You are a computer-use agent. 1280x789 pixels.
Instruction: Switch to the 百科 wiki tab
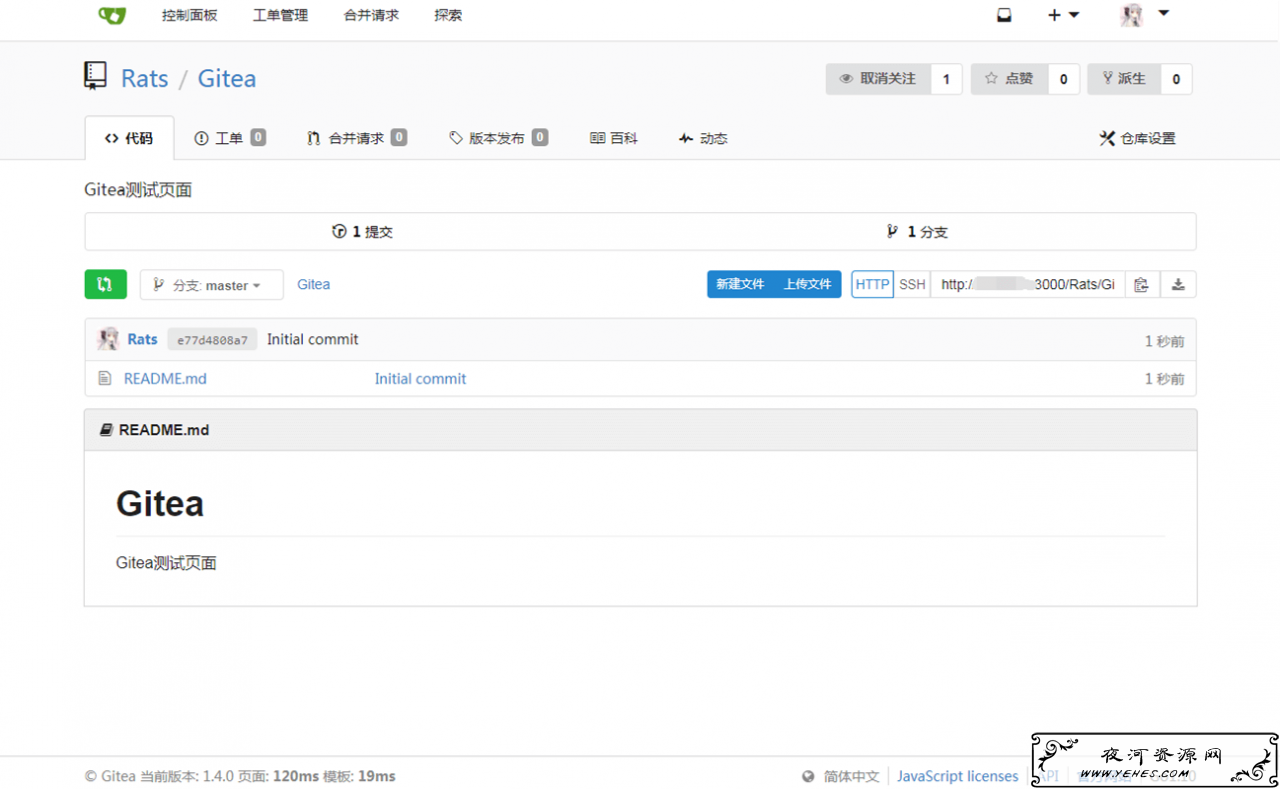click(613, 138)
